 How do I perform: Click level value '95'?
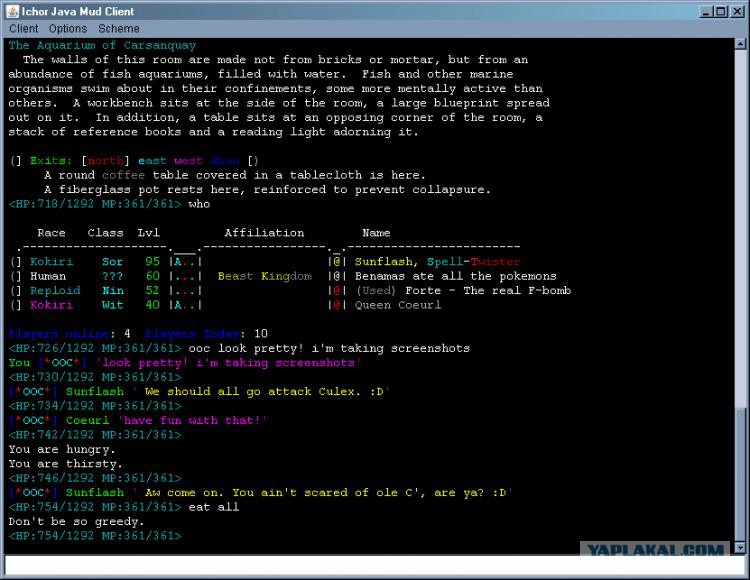pyautogui.click(x=153, y=262)
